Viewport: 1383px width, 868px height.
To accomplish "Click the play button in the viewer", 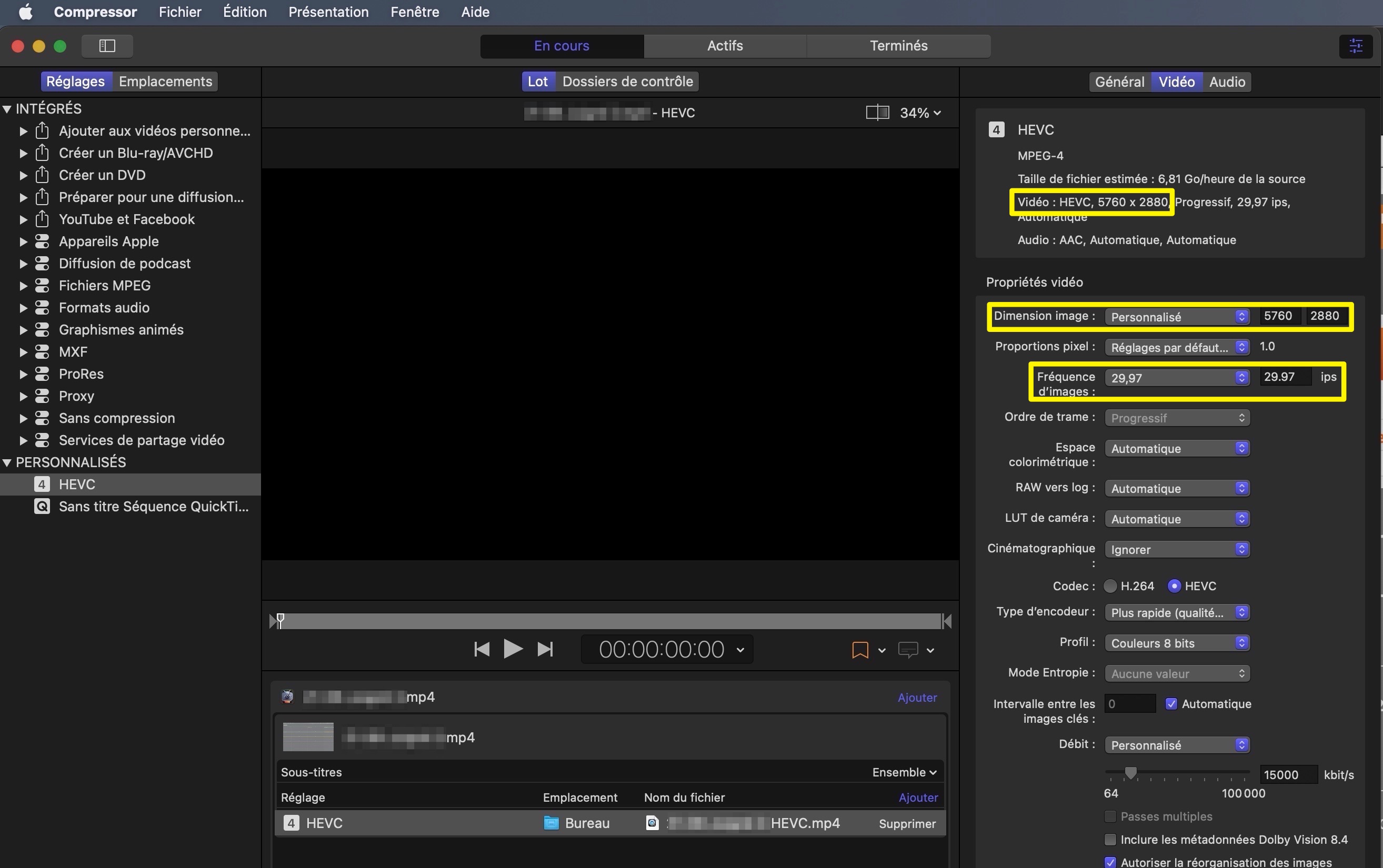I will click(x=513, y=649).
